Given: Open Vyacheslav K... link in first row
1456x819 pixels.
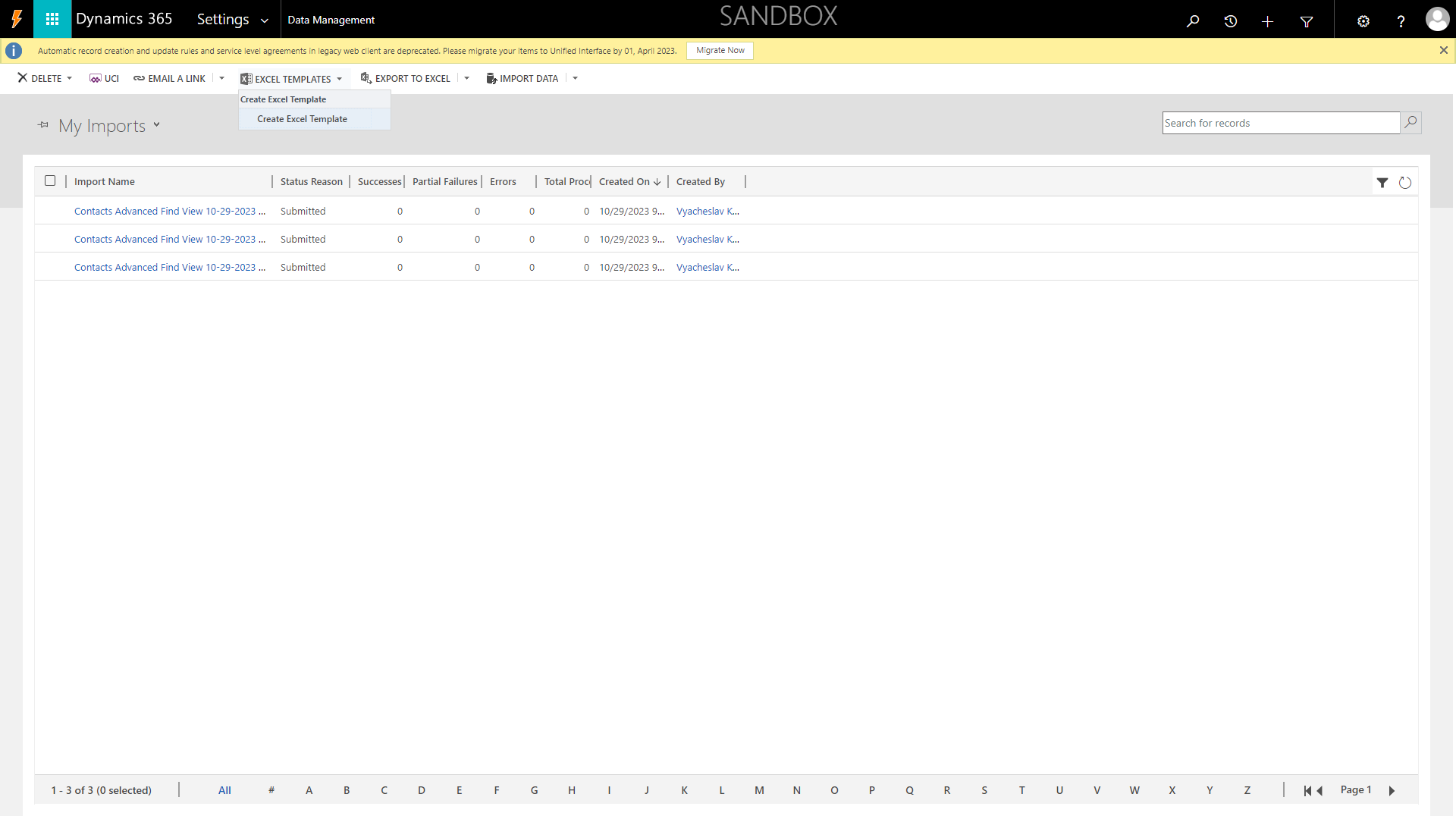Looking at the screenshot, I should click(x=708, y=211).
